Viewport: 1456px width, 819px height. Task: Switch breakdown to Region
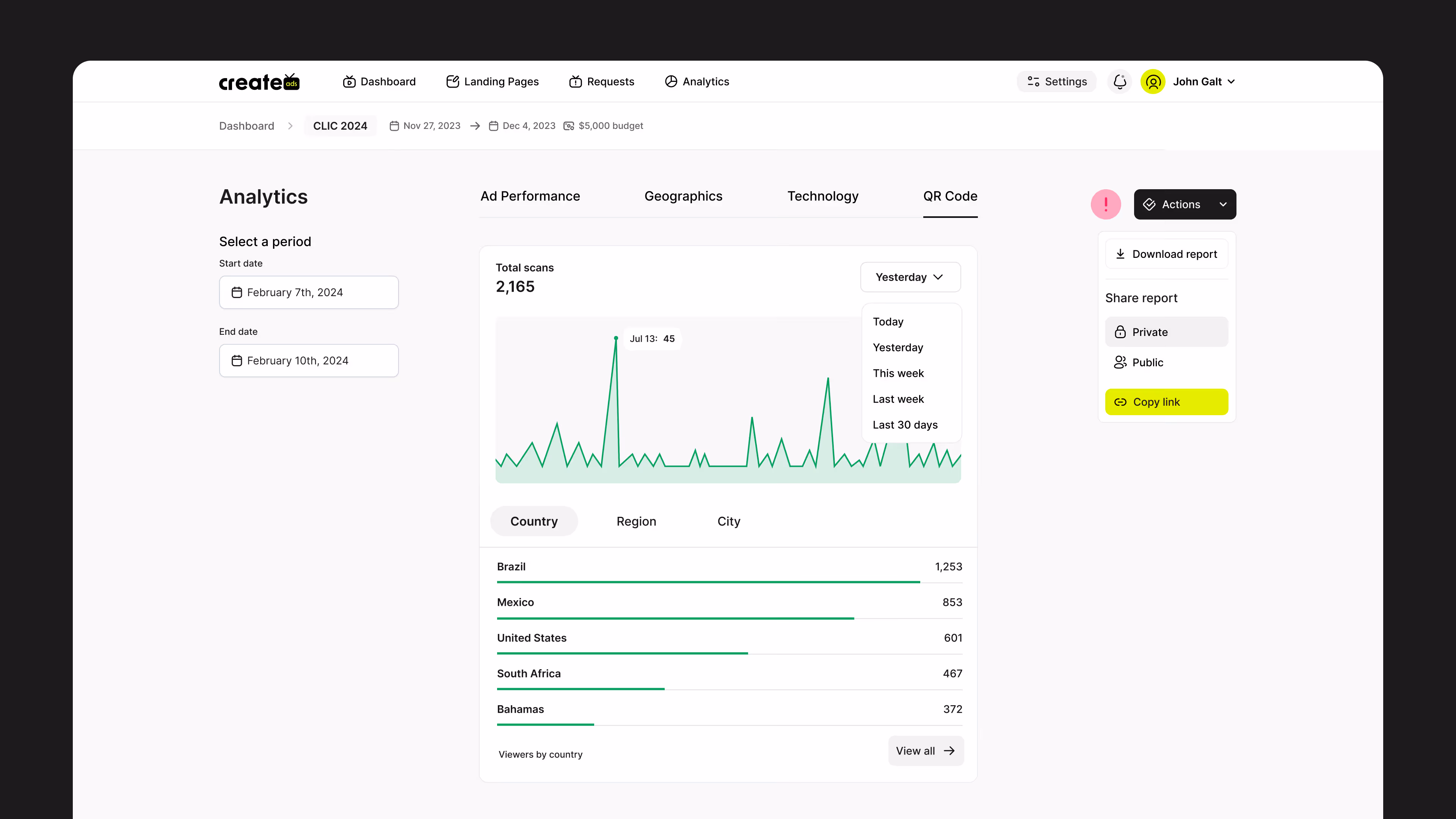click(636, 521)
